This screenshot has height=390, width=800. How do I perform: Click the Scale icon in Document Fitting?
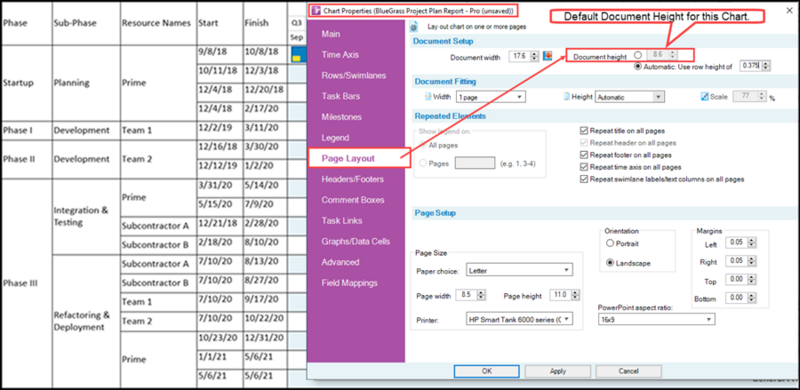[x=705, y=96]
